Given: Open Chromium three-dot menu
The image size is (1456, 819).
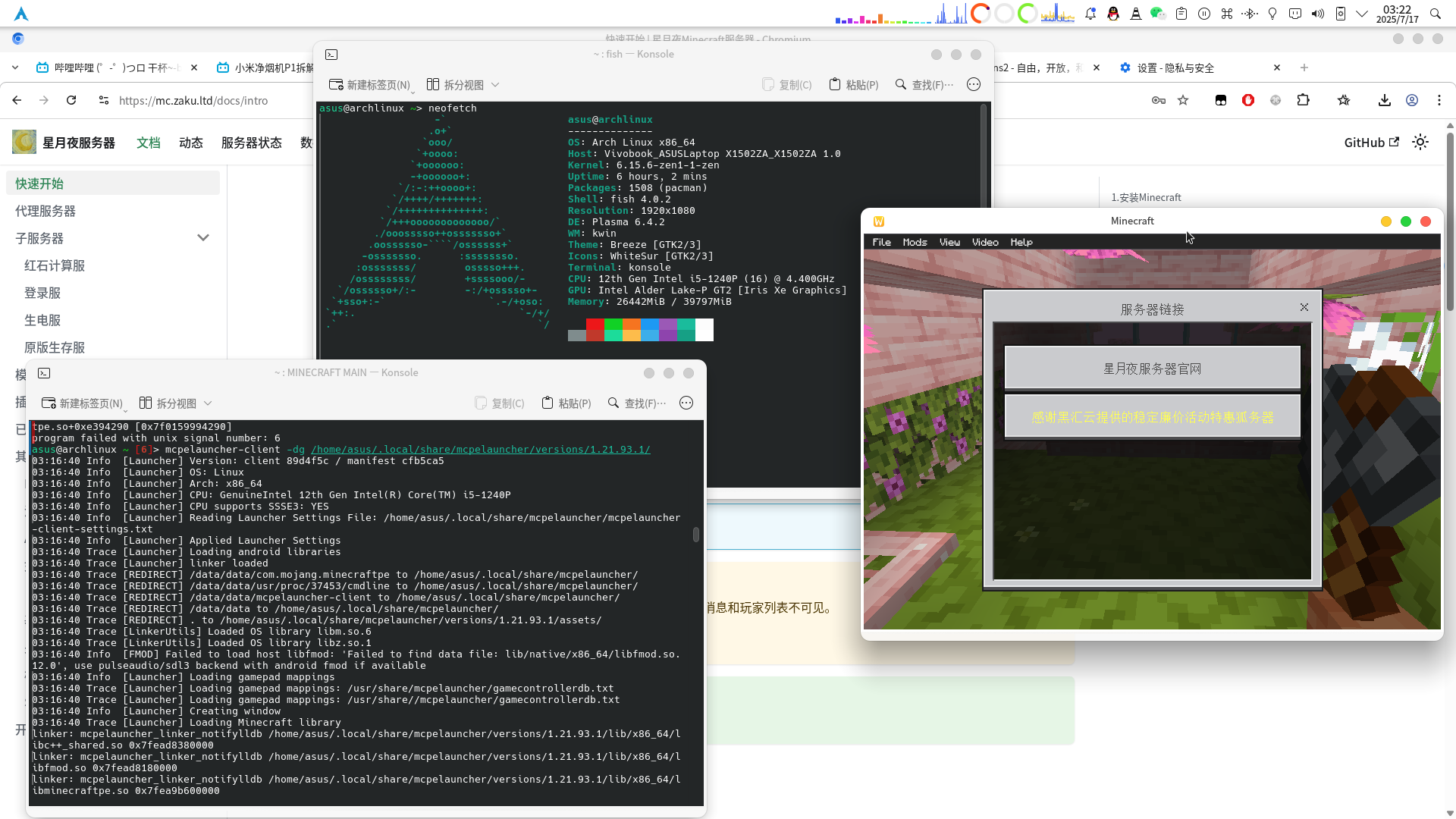Looking at the screenshot, I should [1439, 100].
